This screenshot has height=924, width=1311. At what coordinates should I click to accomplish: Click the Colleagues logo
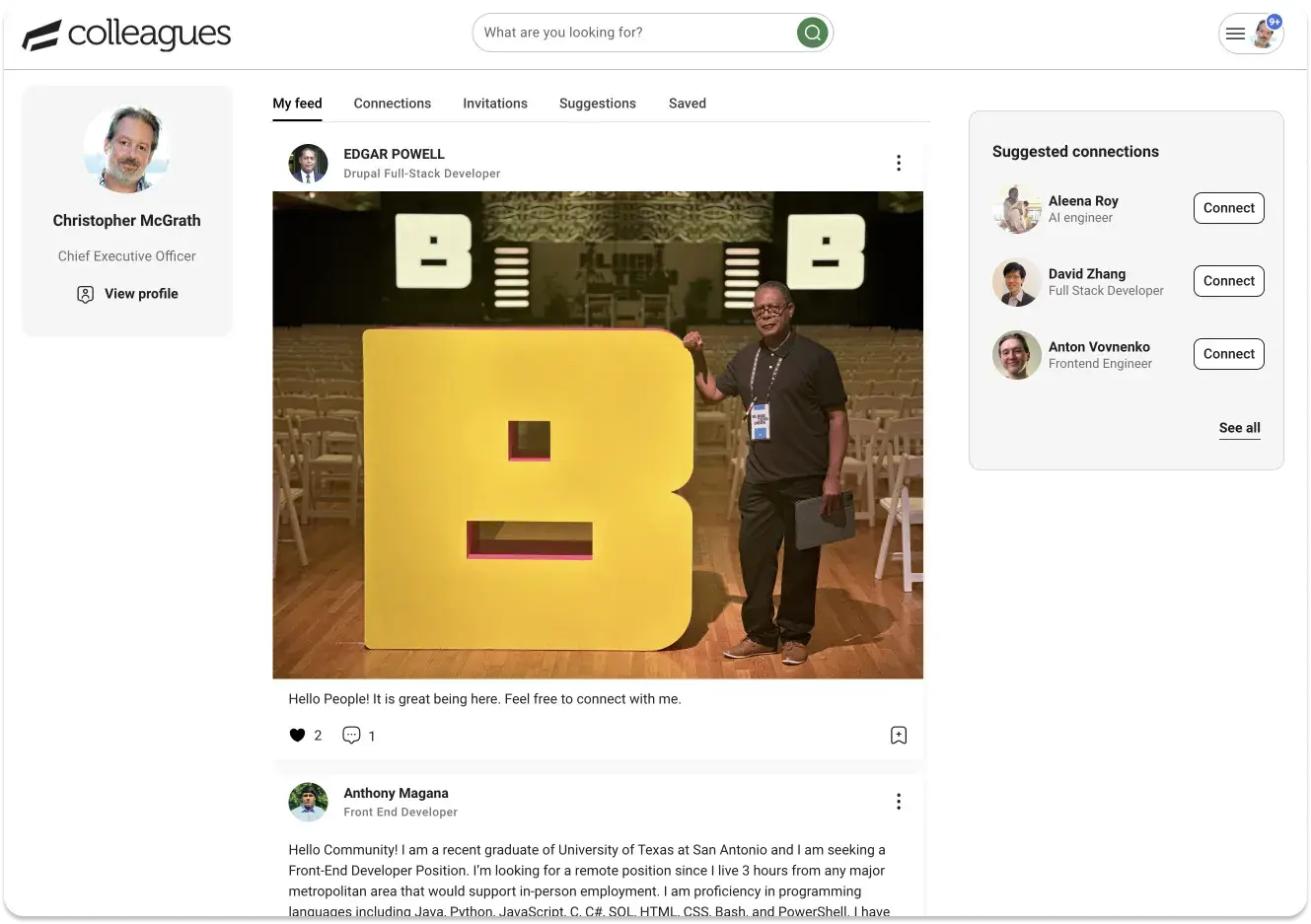pyautogui.click(x=126, y=35)
